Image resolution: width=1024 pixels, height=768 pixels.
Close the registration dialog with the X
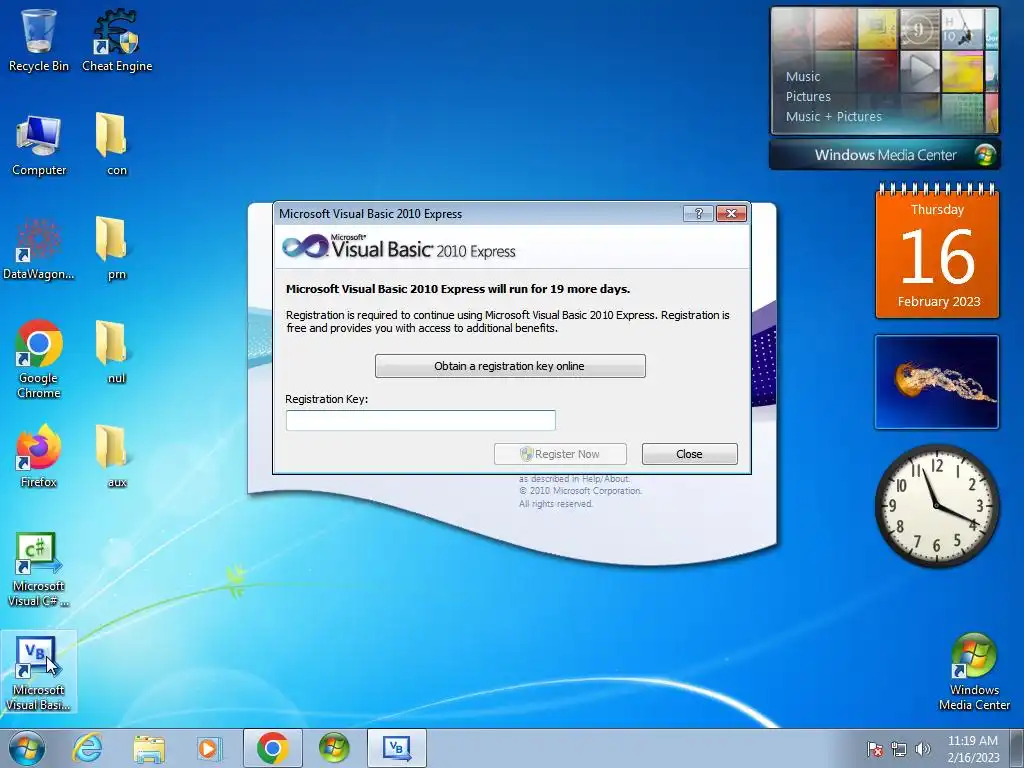[731, 214]
